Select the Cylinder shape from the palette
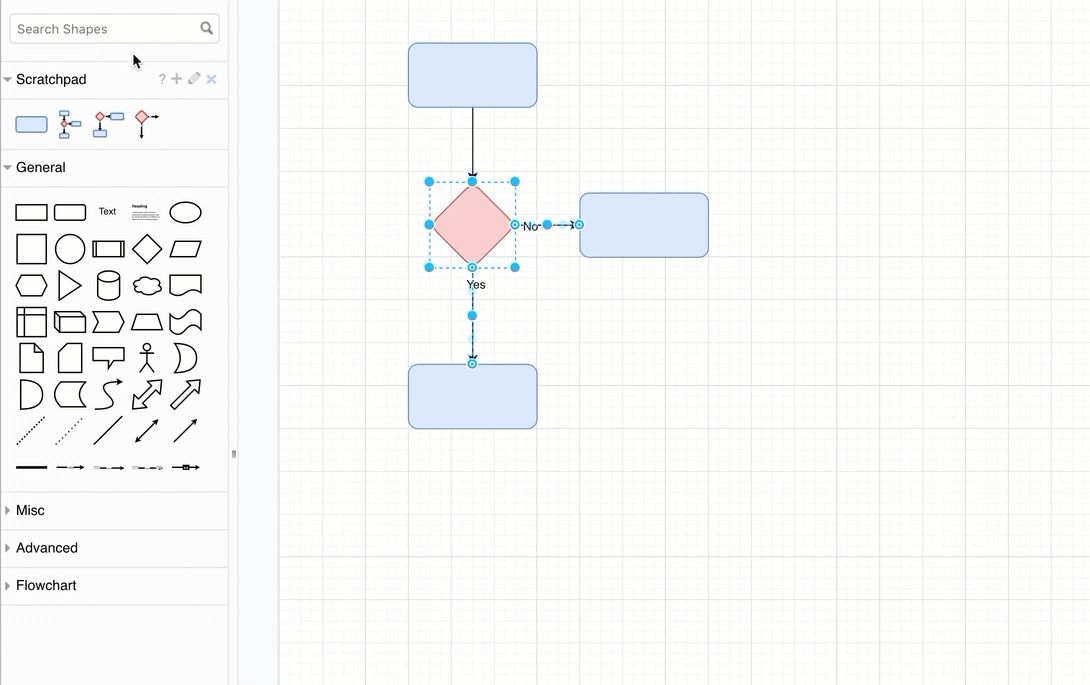The image size is (1090, 685). point(108,285)
